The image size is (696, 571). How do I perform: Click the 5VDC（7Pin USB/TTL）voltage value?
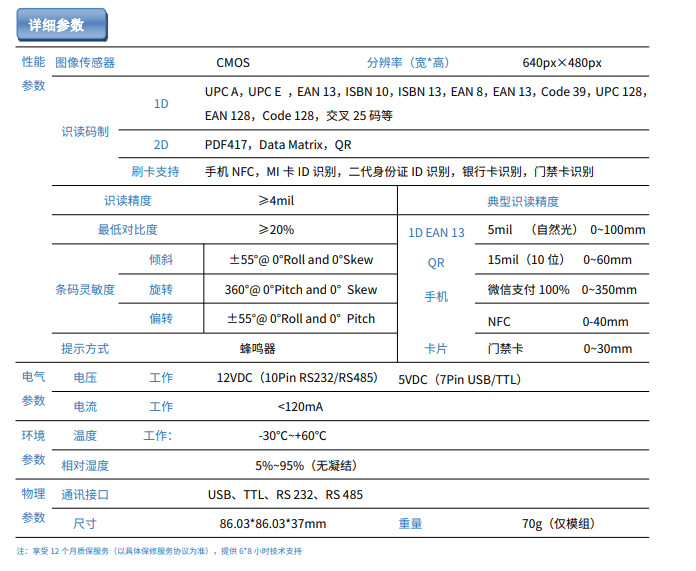click(459, 380)
